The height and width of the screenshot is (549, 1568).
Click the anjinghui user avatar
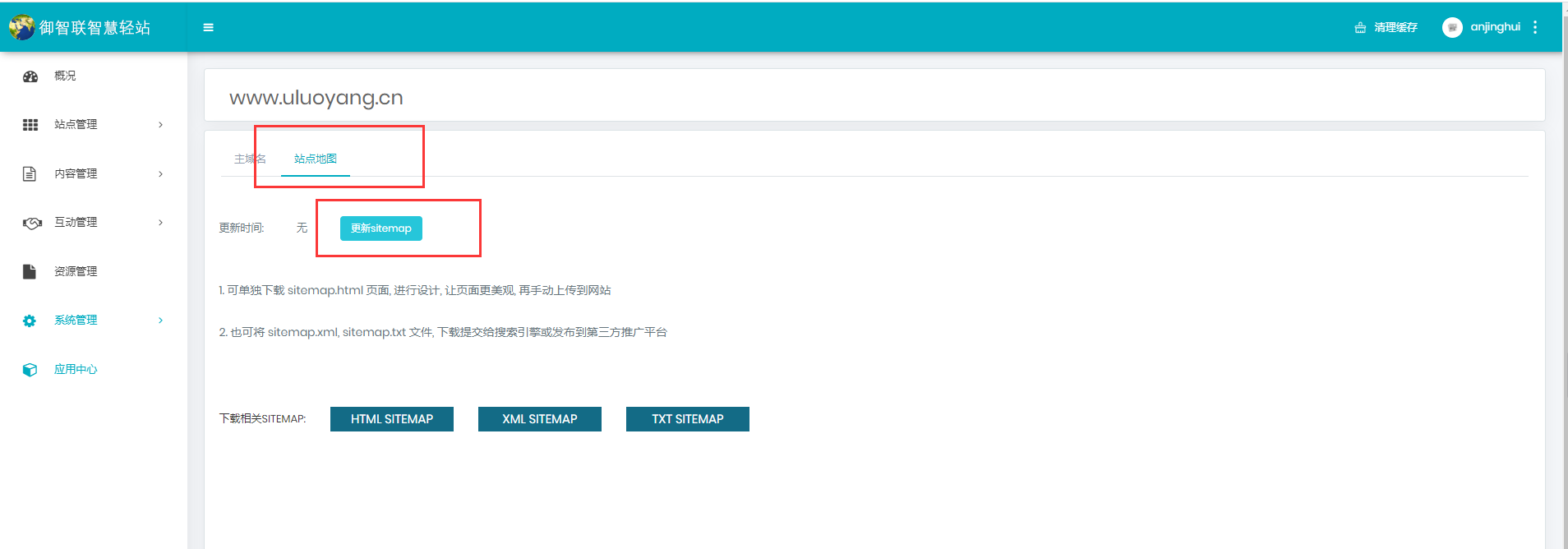[x=1452, y=27]
